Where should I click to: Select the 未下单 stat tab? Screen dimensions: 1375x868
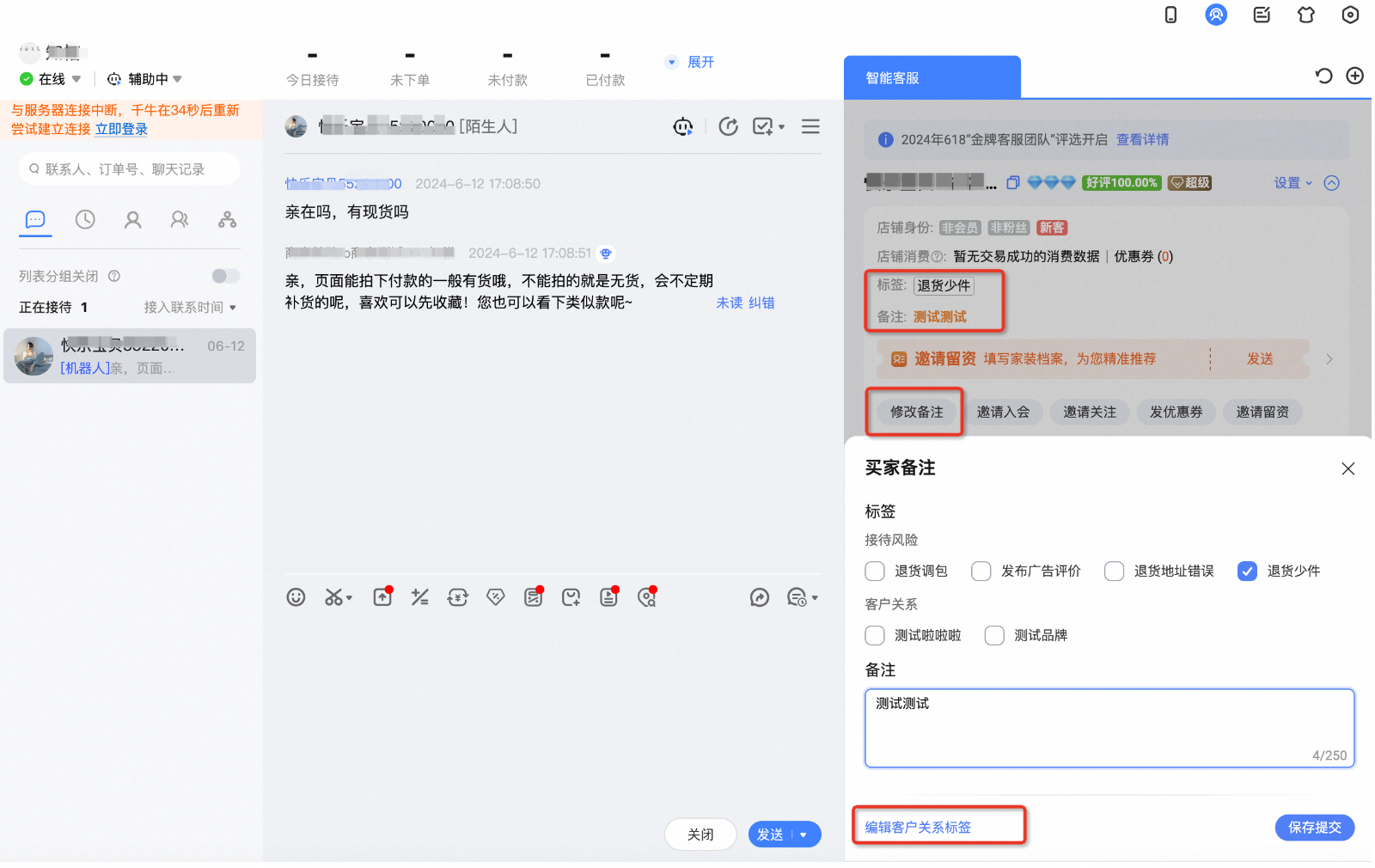tap(410, 69)
